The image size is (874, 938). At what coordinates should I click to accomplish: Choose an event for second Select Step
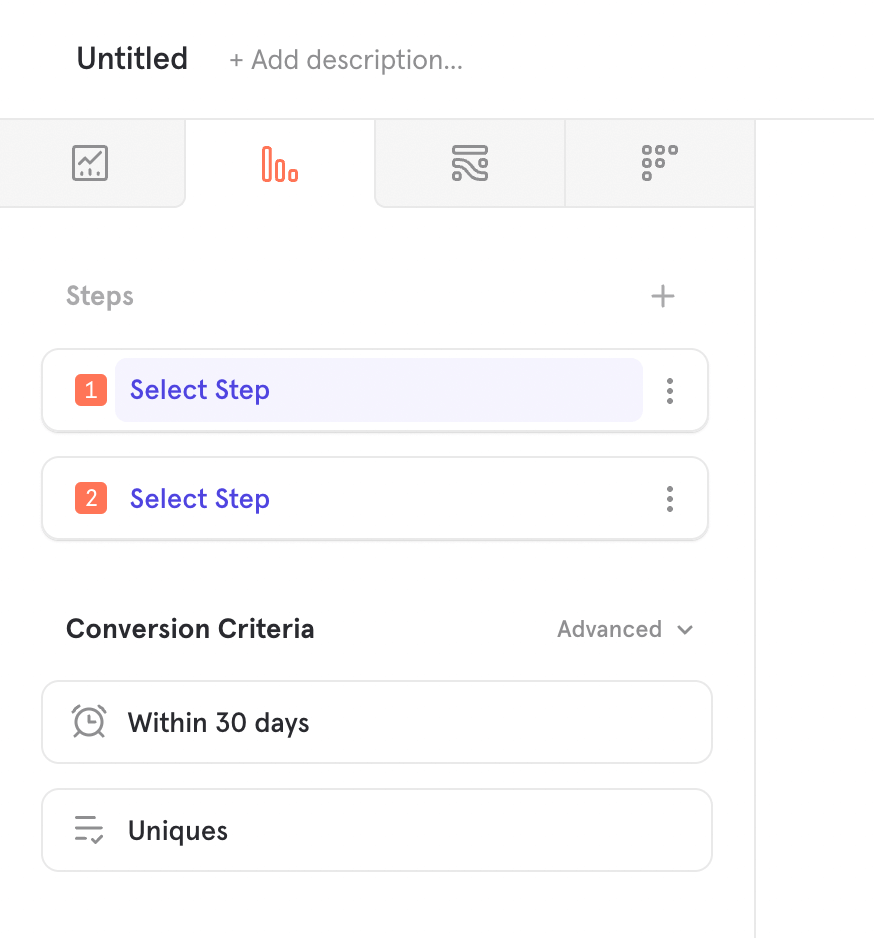click(200, 499)
